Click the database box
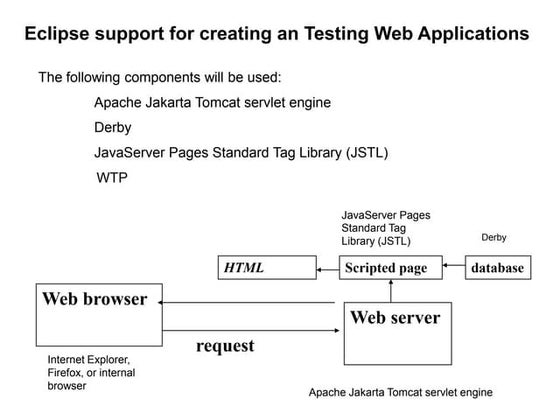The height and width of the screenshot is (420, 560). click(498, 268)
